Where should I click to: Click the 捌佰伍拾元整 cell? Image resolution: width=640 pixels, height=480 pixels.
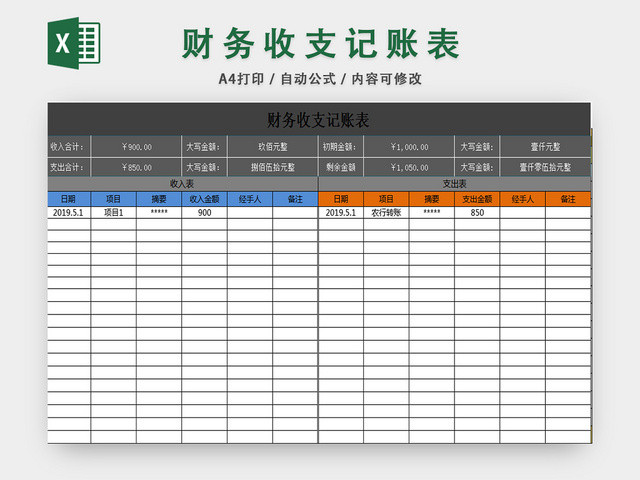point(273,167)
